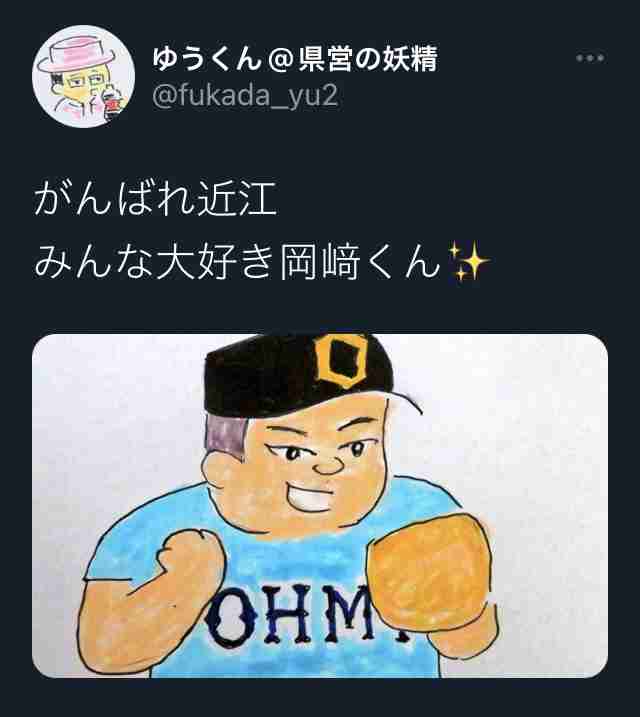Image resolution: width=640 pixels, height=717 pixels.
Task: Click the red bottle held in the avatar
Action: click(x=113, y=103)
